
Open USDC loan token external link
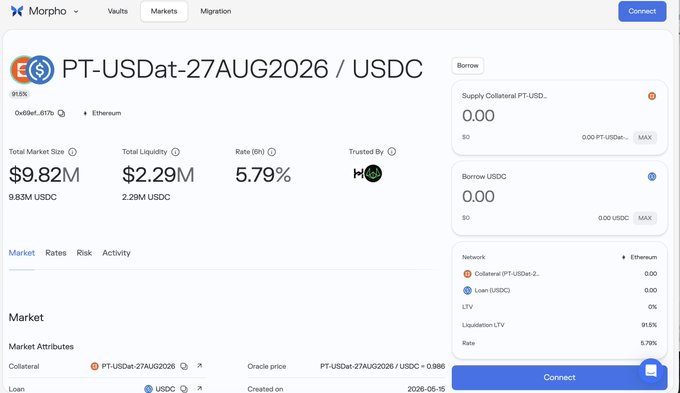click(x=199, y=388)
